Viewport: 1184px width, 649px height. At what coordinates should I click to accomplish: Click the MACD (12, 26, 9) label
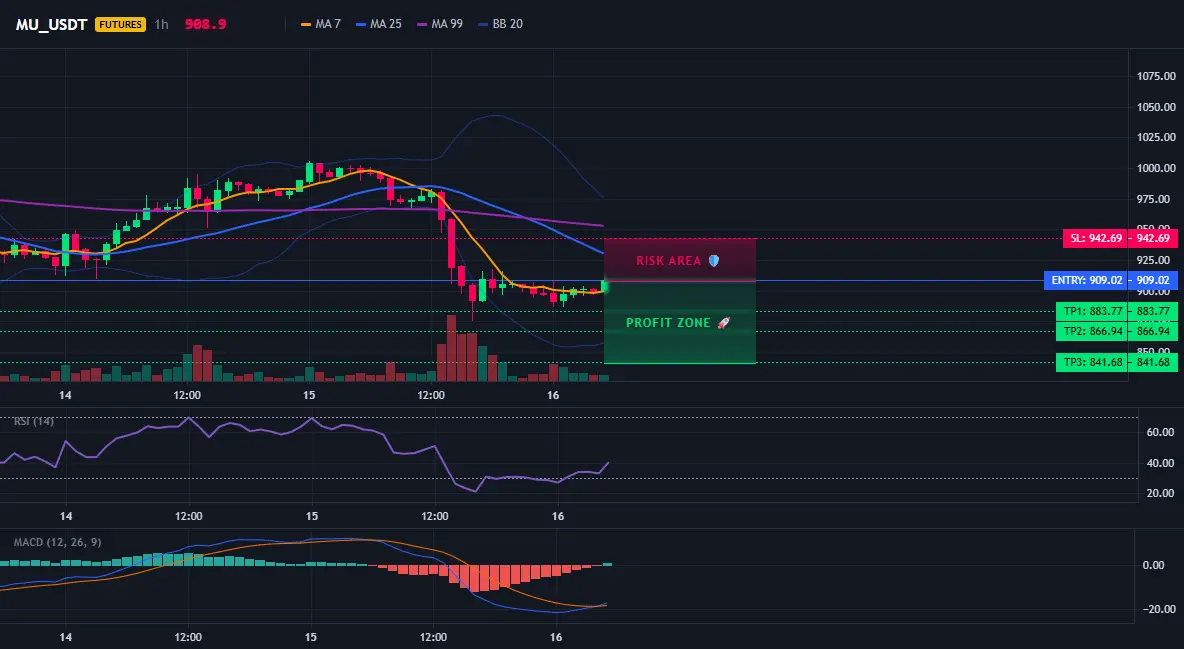57,542
